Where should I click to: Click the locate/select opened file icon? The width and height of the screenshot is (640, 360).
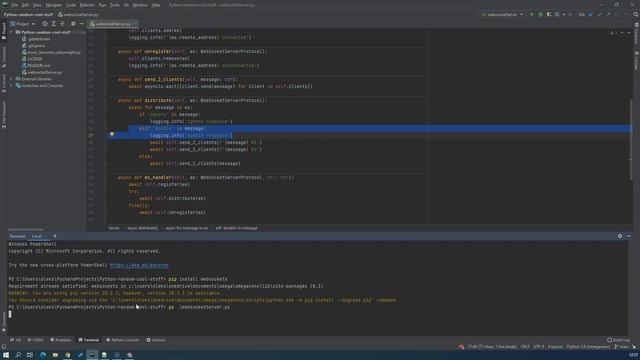(x=45, y=24)
